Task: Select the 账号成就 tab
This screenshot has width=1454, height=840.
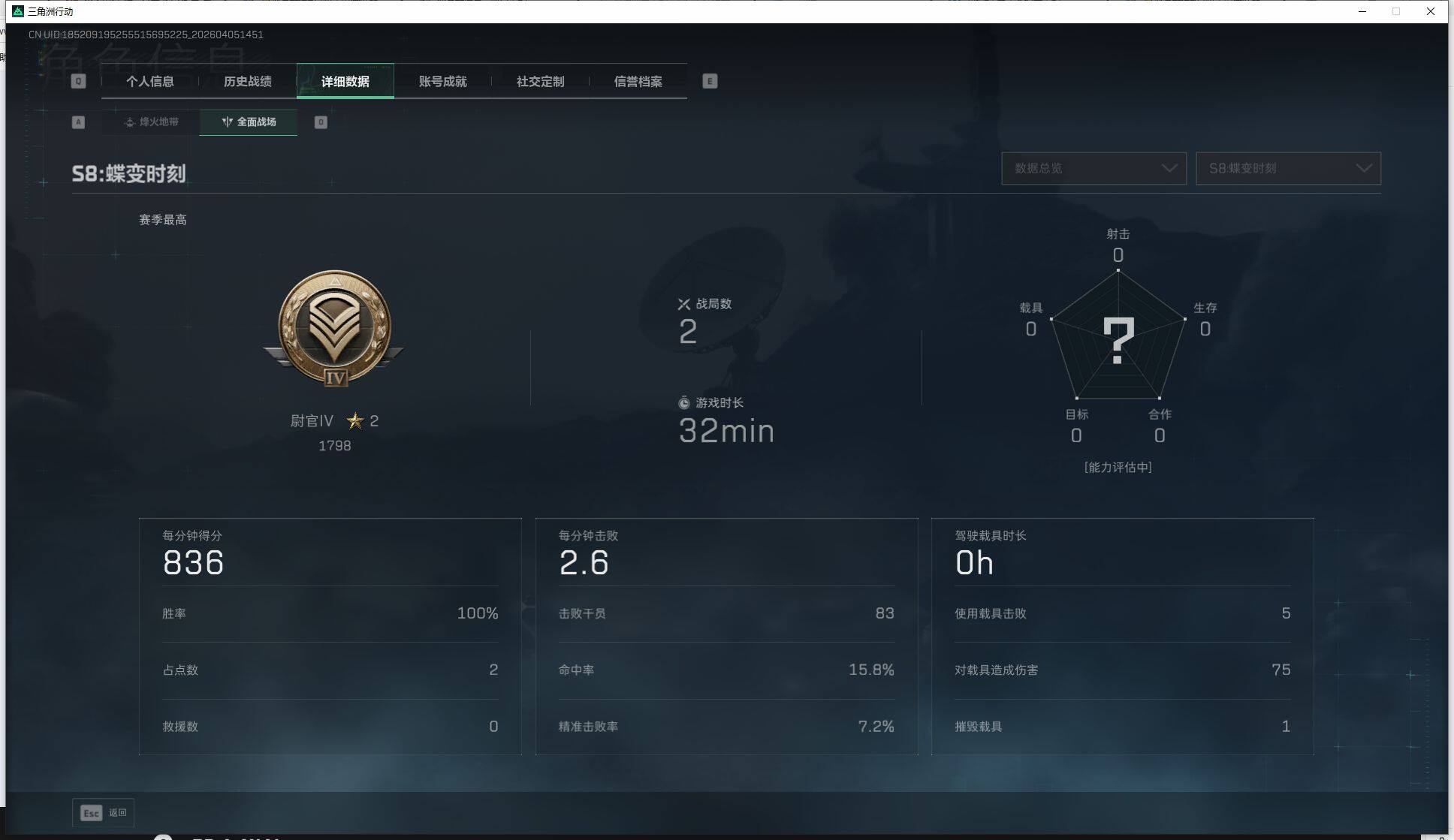Action: [x=443, y=81]
